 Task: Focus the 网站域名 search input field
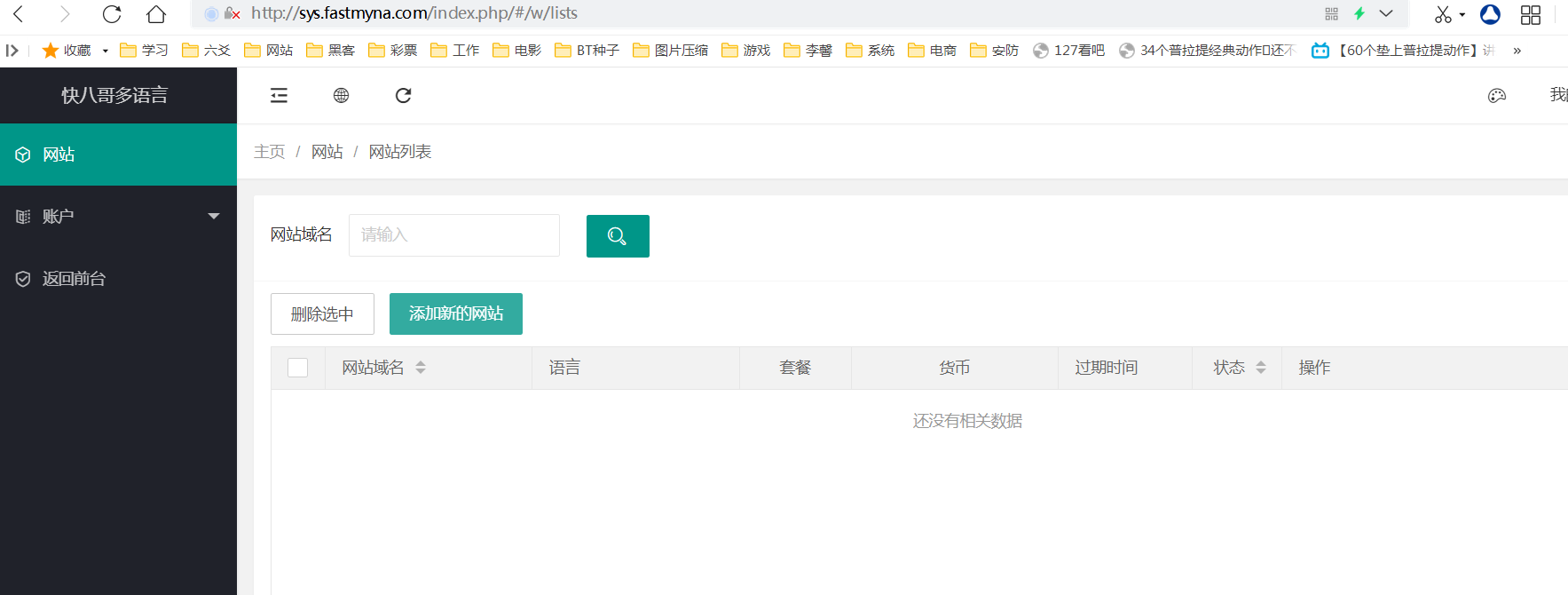tap(453, 235)
